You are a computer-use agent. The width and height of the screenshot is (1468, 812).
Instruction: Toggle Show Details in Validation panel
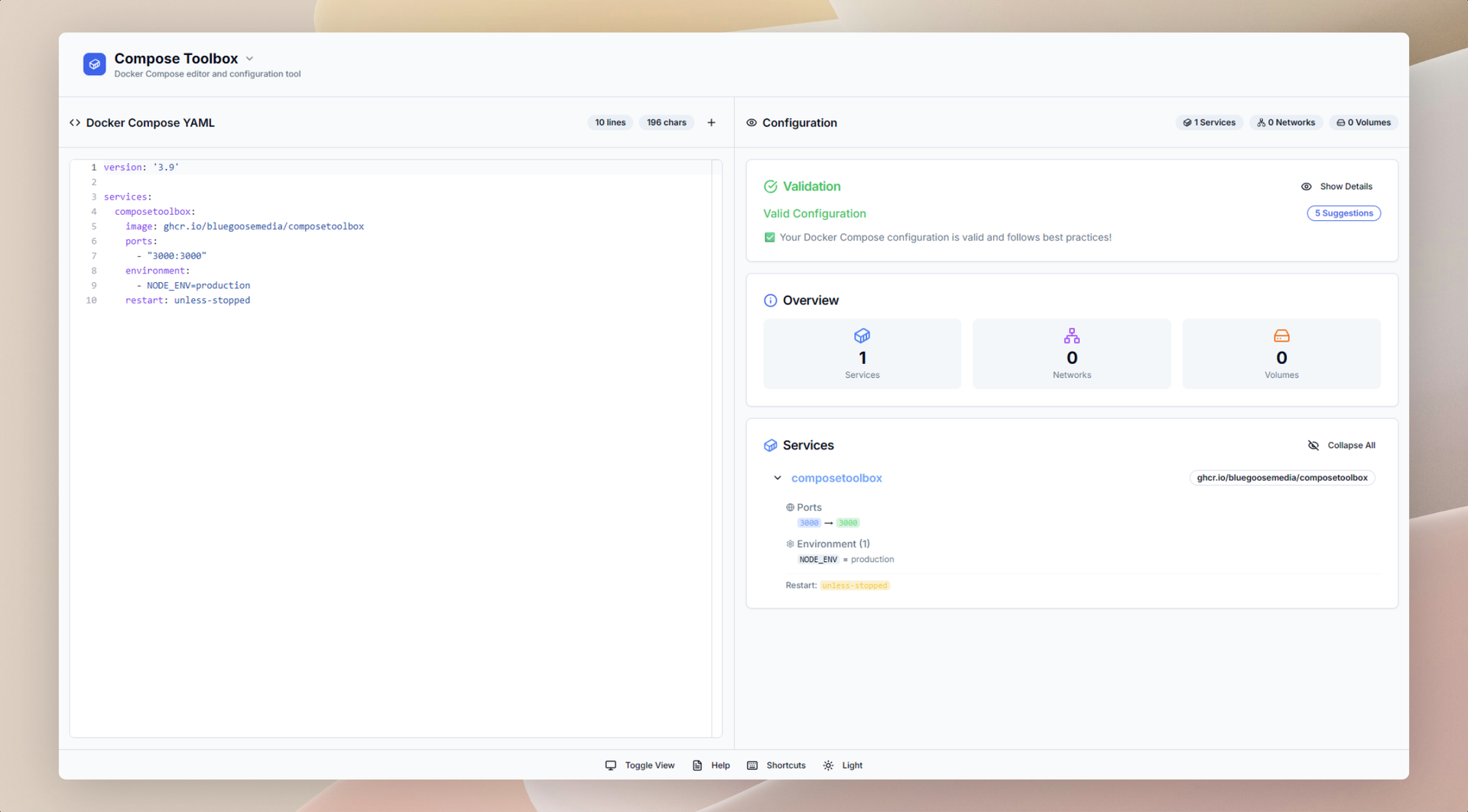1336,187
